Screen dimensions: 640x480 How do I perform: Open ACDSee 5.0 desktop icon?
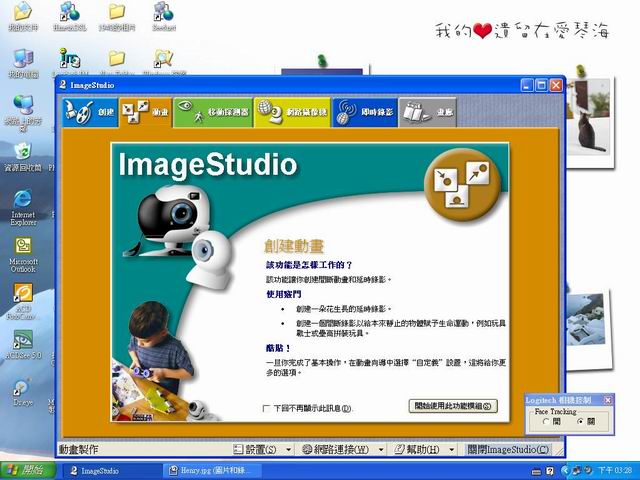click(x=23, y=345)
